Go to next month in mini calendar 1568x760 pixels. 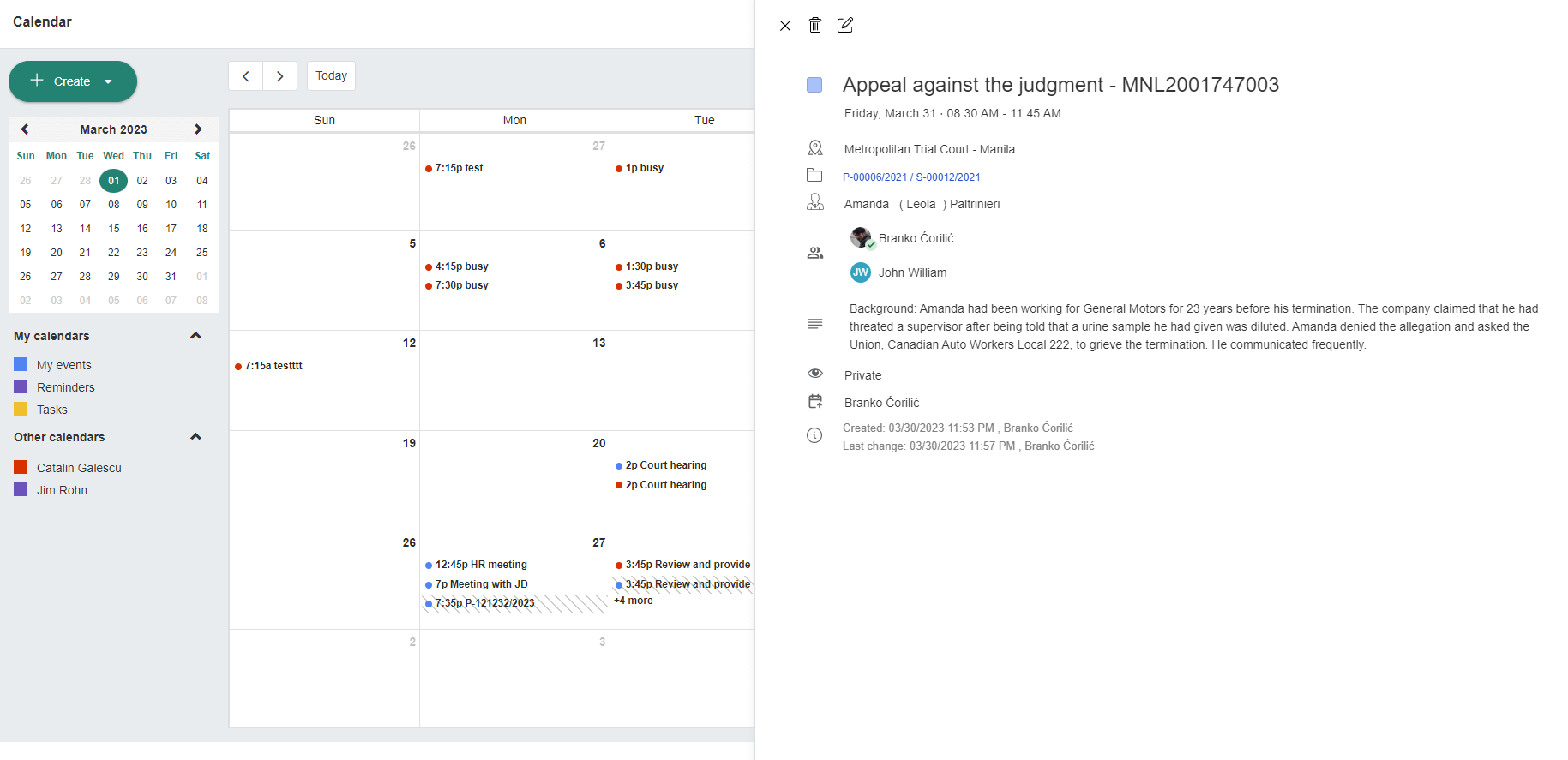pyautogui.click(x=198, y=129)
